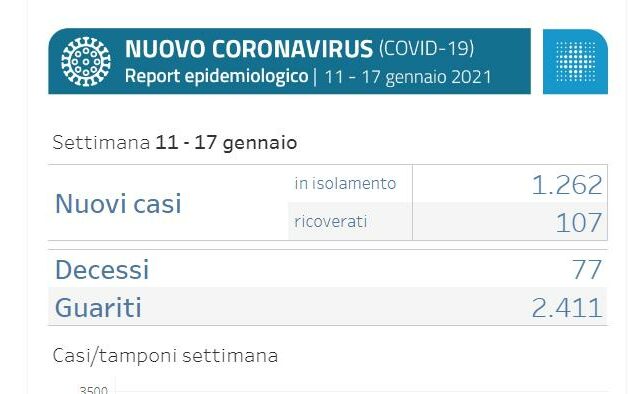Click the Casi/tamponi settimana chart title

click(x=165, y=356)
